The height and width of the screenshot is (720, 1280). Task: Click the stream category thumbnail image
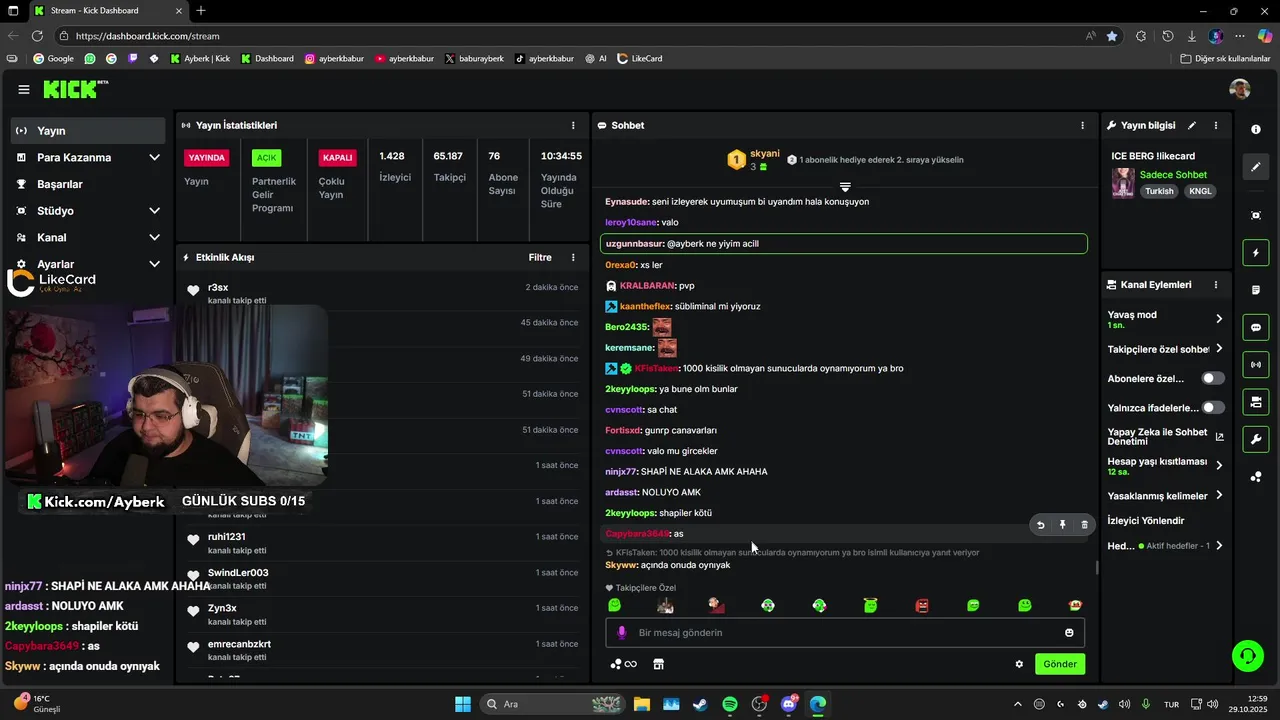(x=1123, y=183)
